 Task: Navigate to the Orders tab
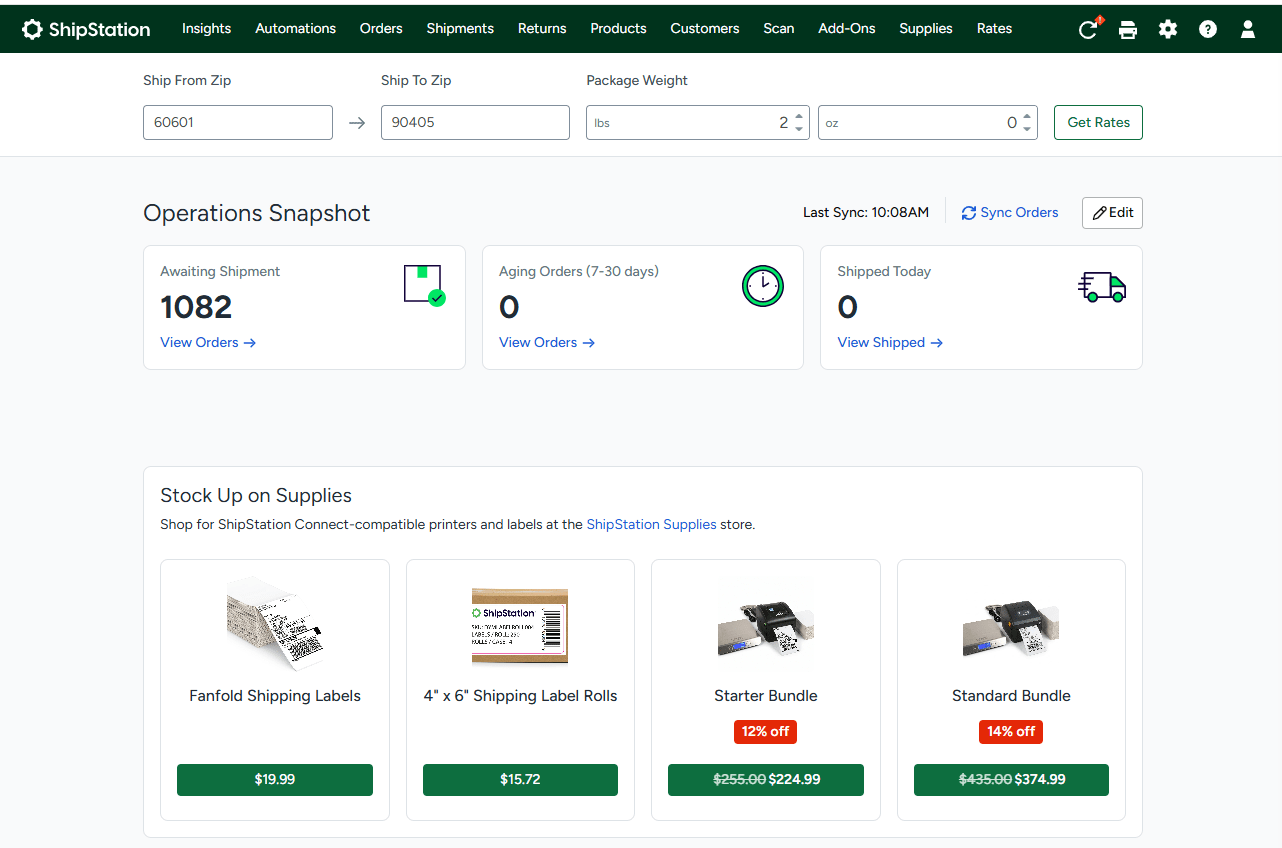pos(381,28)
